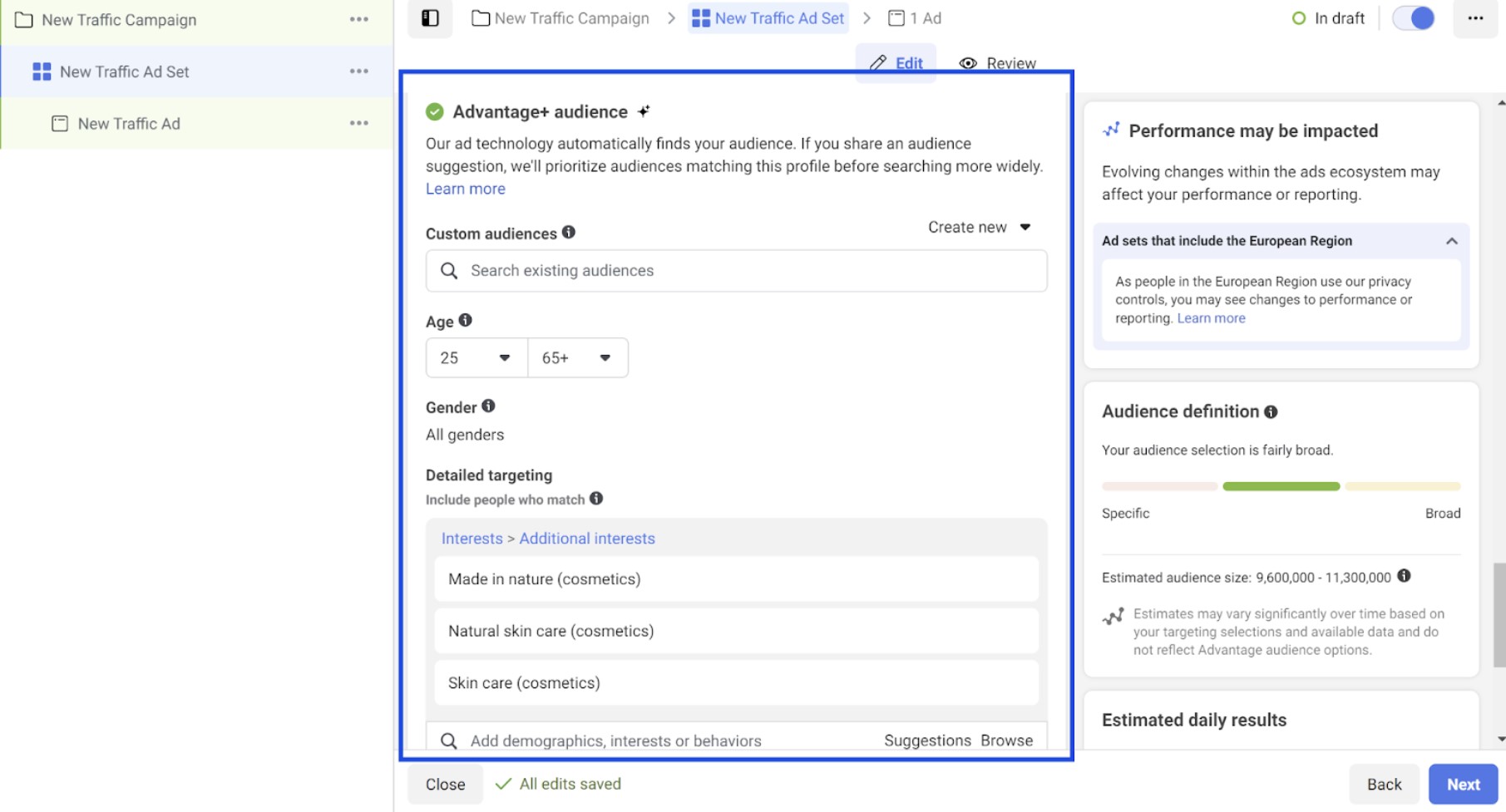Open the minimum age dropdown showing 25
The width and height of the screenshot is (1506, 812).
[x=475, y=357]
